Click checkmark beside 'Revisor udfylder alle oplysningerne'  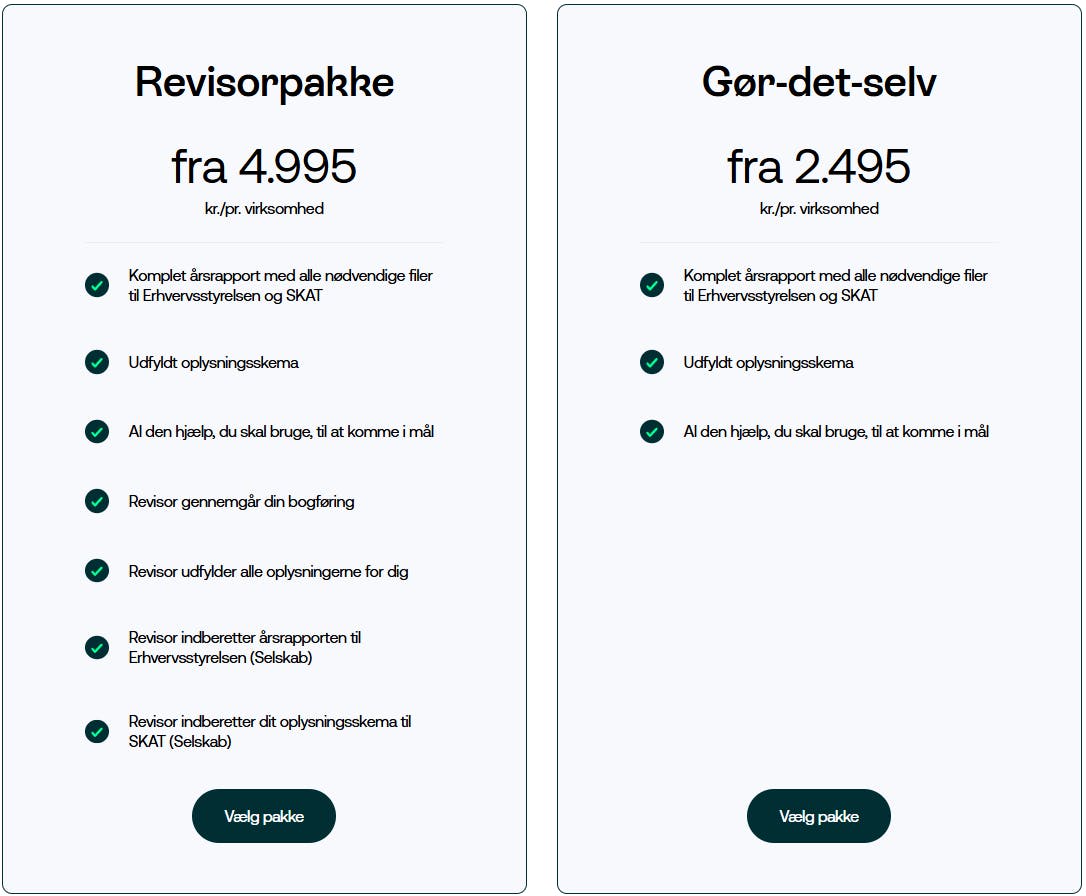pos(97,571)
